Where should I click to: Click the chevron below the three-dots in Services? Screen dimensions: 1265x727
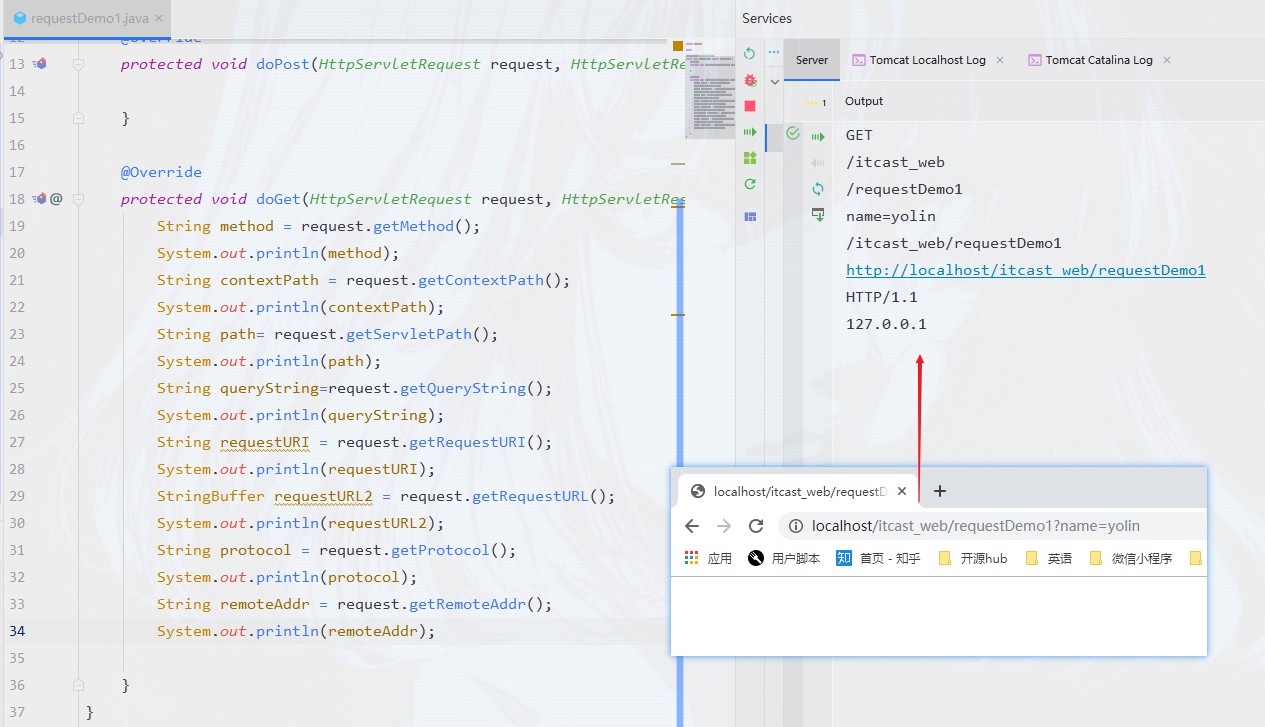pyautogui.click(x=774, y=82)
